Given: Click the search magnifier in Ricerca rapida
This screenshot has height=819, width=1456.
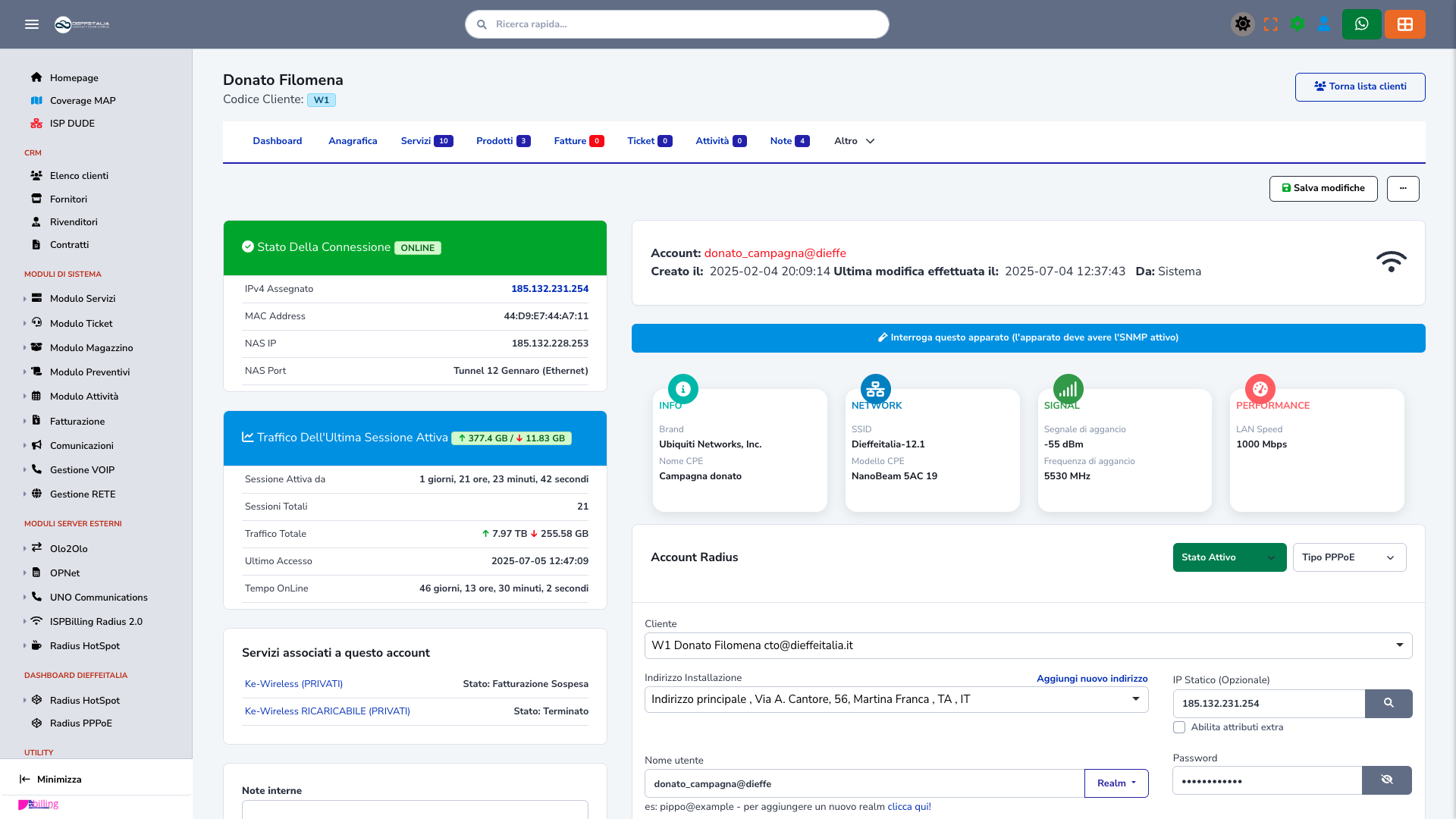Looking at the screenshot, I should point(482,24).
